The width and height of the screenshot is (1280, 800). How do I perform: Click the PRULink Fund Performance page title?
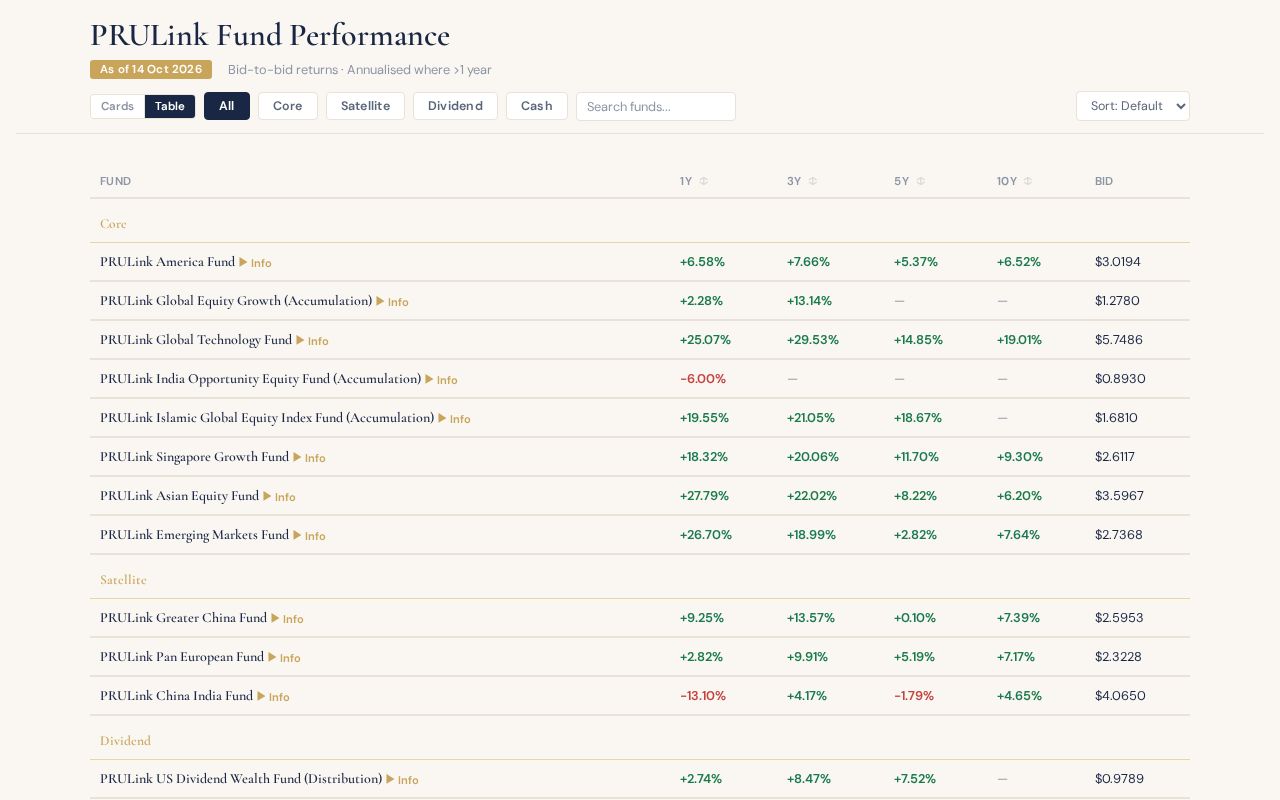pos(270,35)
